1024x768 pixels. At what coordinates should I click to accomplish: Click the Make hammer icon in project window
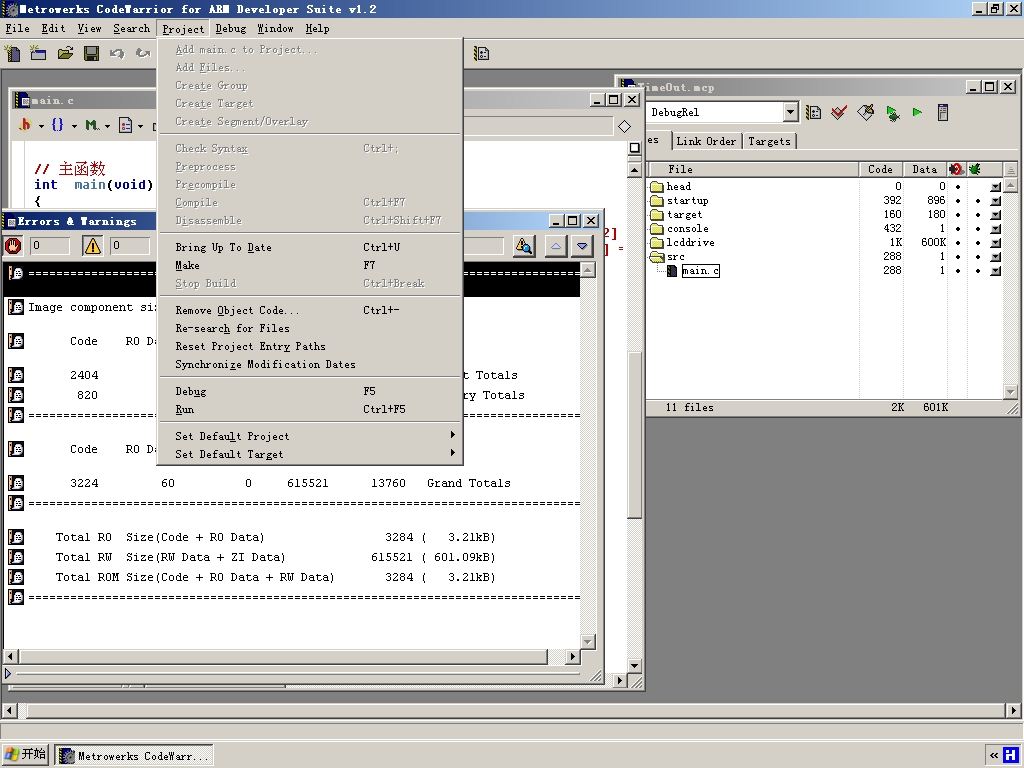865,112
